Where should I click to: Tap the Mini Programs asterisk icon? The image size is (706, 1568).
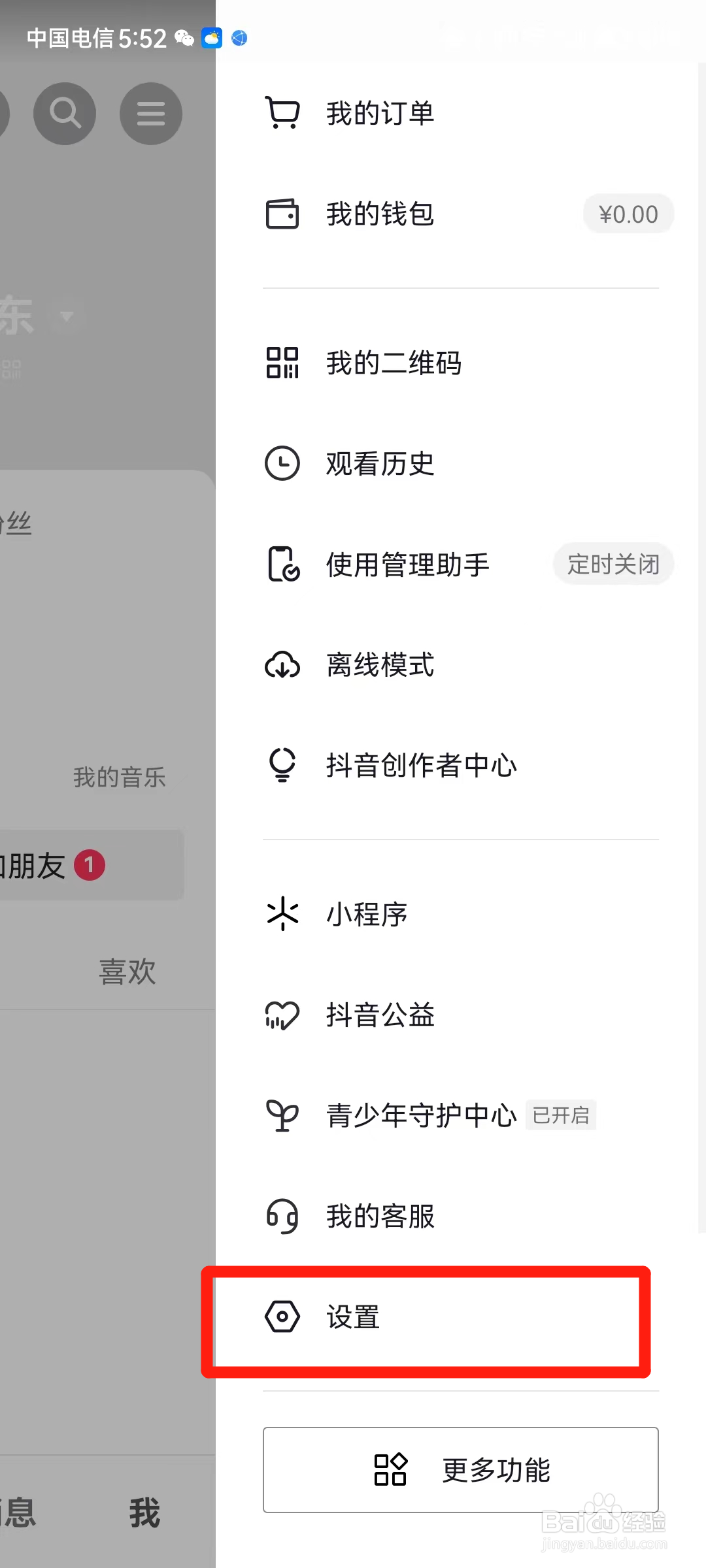(x=282, y=913)
